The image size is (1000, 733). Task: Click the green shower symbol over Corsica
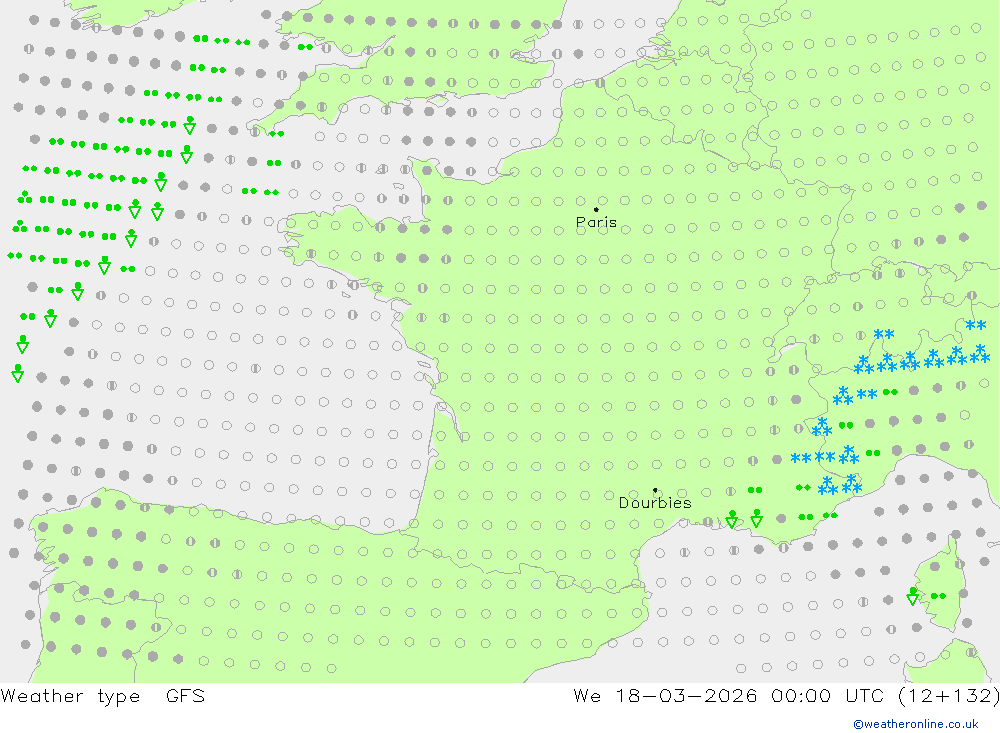pos(913,596)
